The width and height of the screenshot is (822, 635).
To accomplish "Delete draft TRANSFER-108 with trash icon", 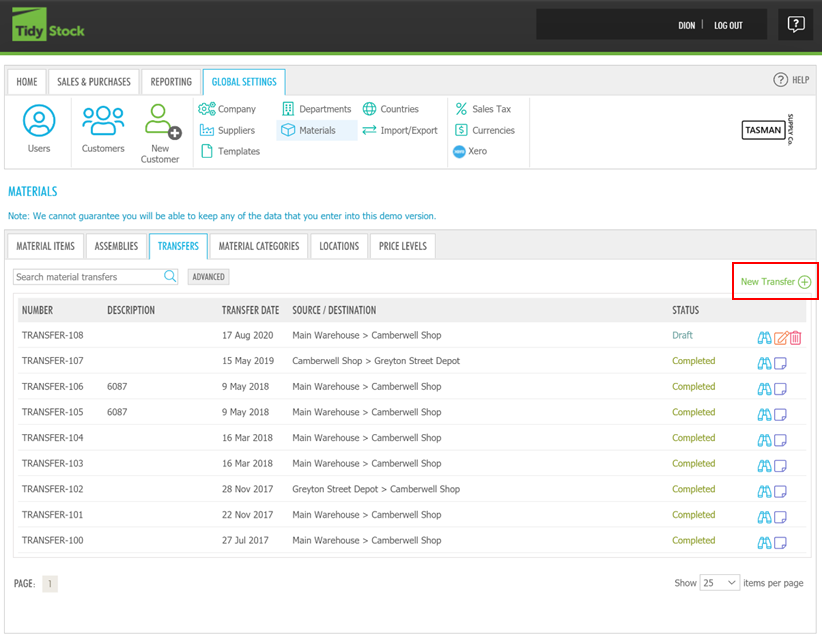I will pyautogui.click(x=796, y=337).
